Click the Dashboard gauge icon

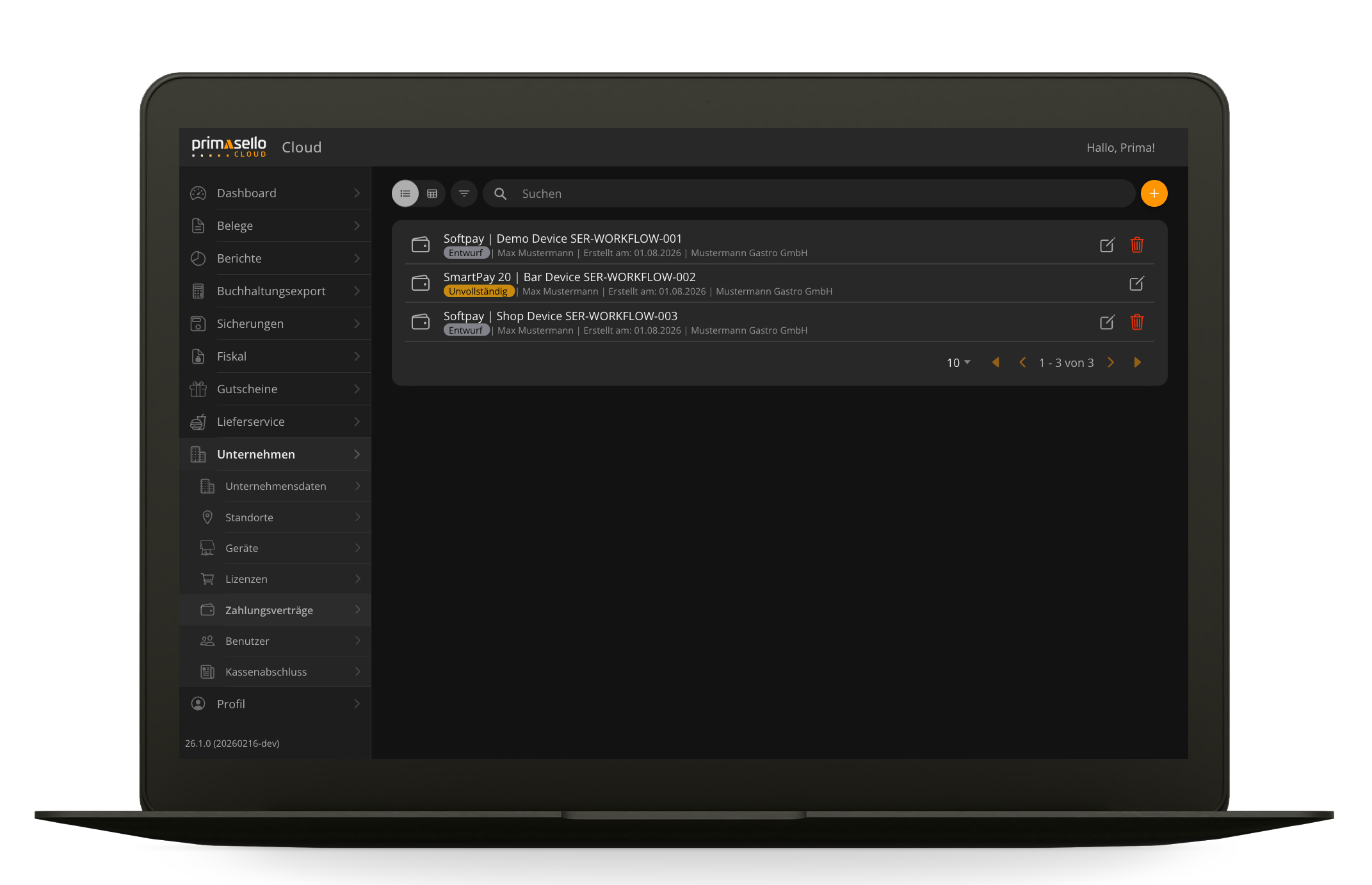(x=198, y=193)
